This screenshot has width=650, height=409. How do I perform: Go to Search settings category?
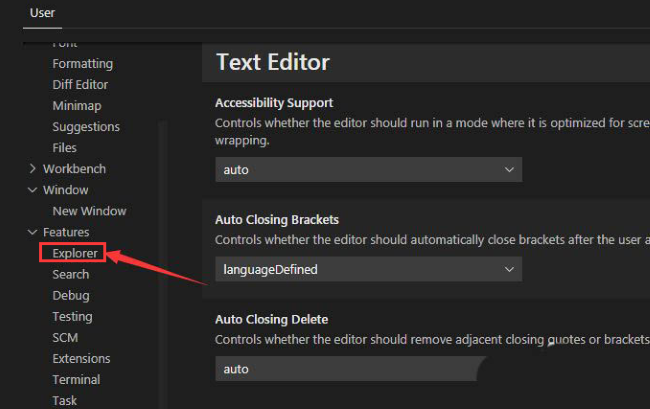click(70, 274)
